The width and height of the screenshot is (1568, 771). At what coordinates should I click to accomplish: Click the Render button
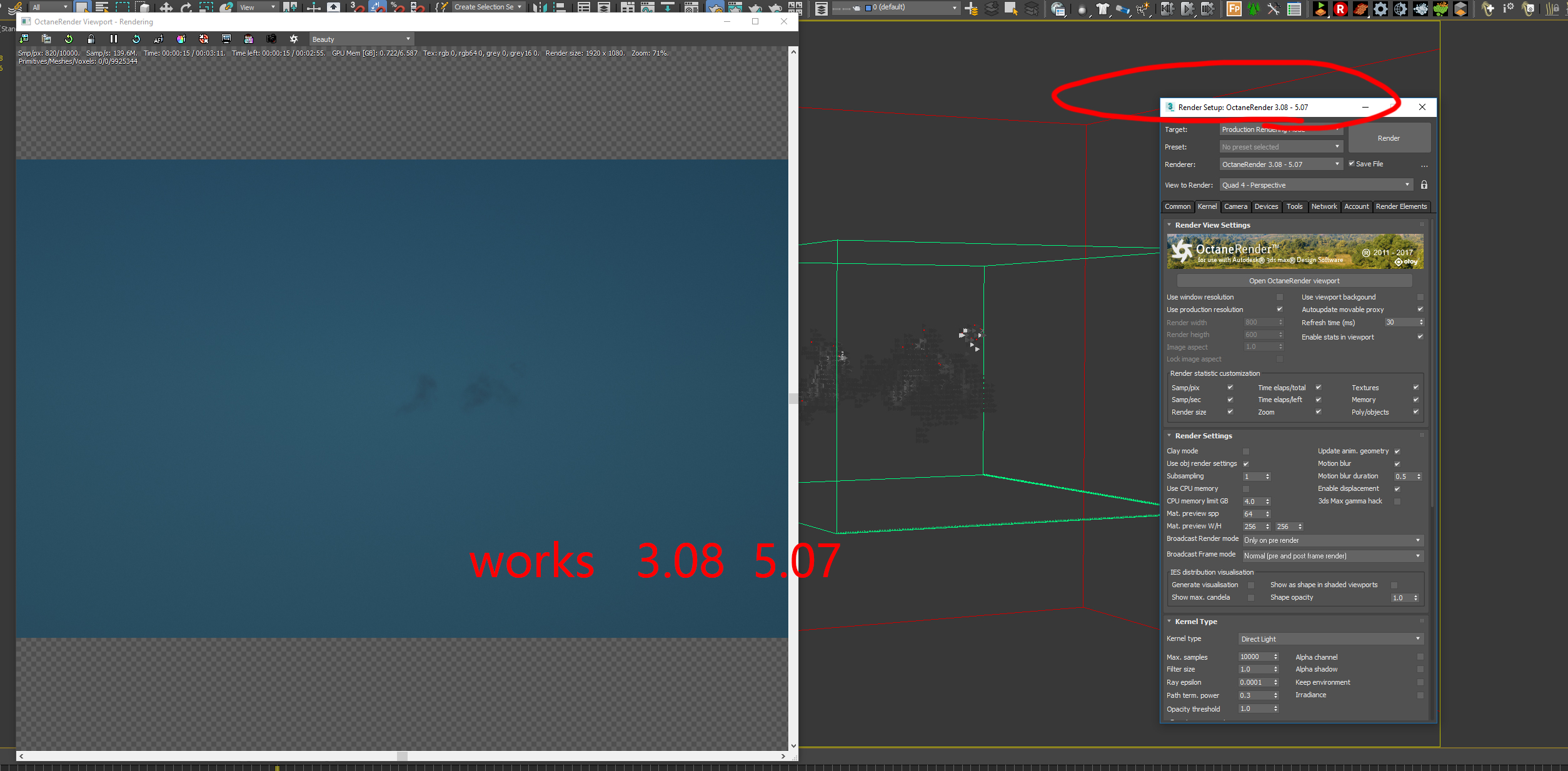(x=1389, y=138)
